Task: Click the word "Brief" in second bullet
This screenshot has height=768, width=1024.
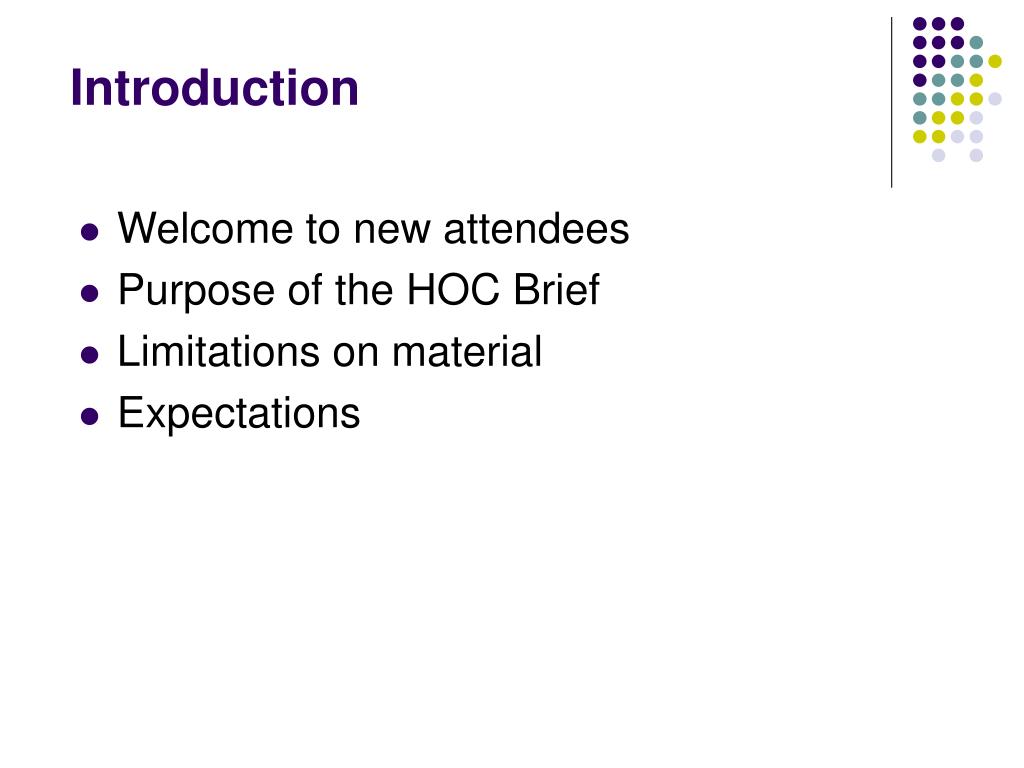Action: 556,289
